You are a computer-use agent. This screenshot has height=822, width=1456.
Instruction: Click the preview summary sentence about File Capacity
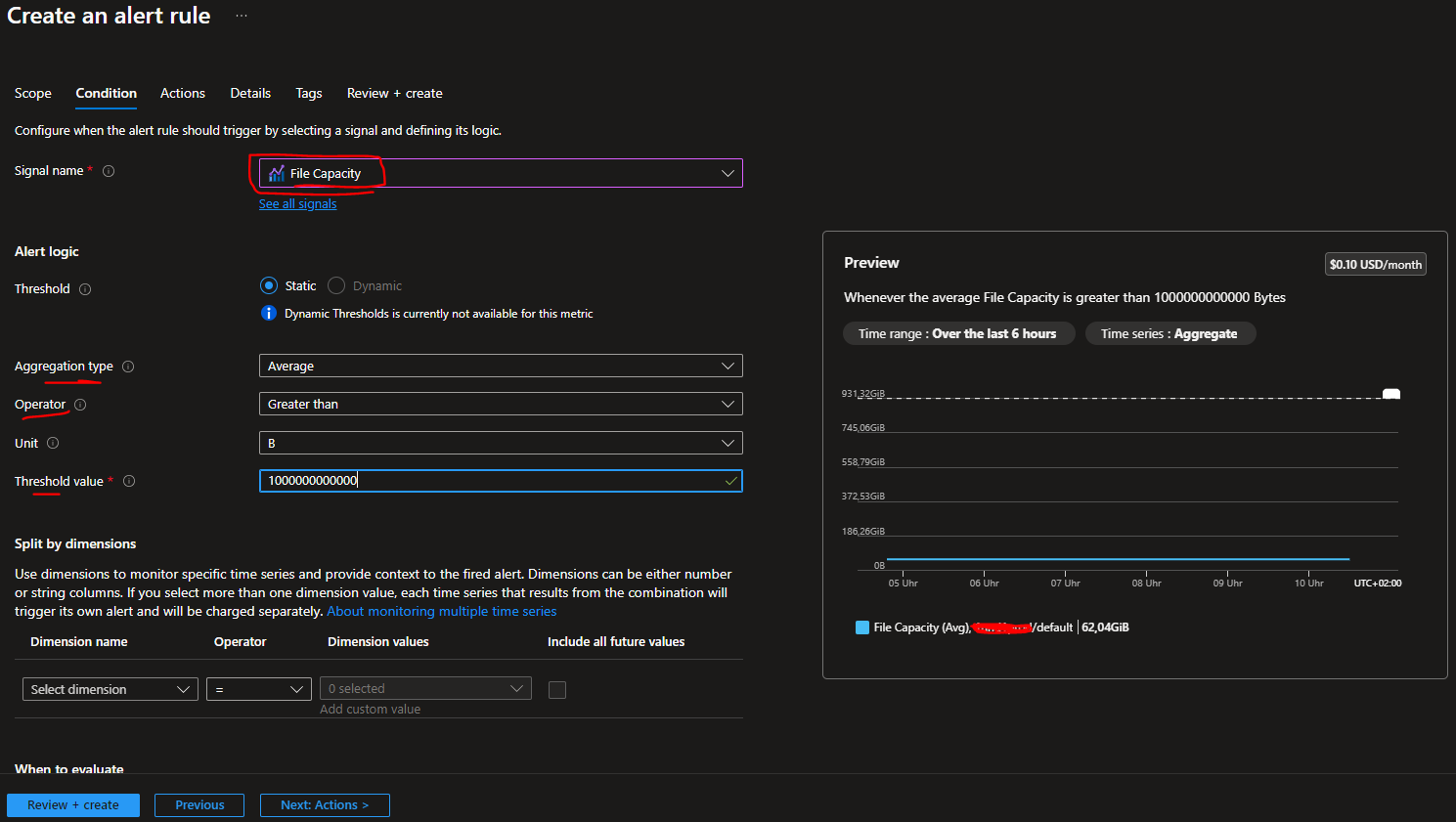(1065, 297)
